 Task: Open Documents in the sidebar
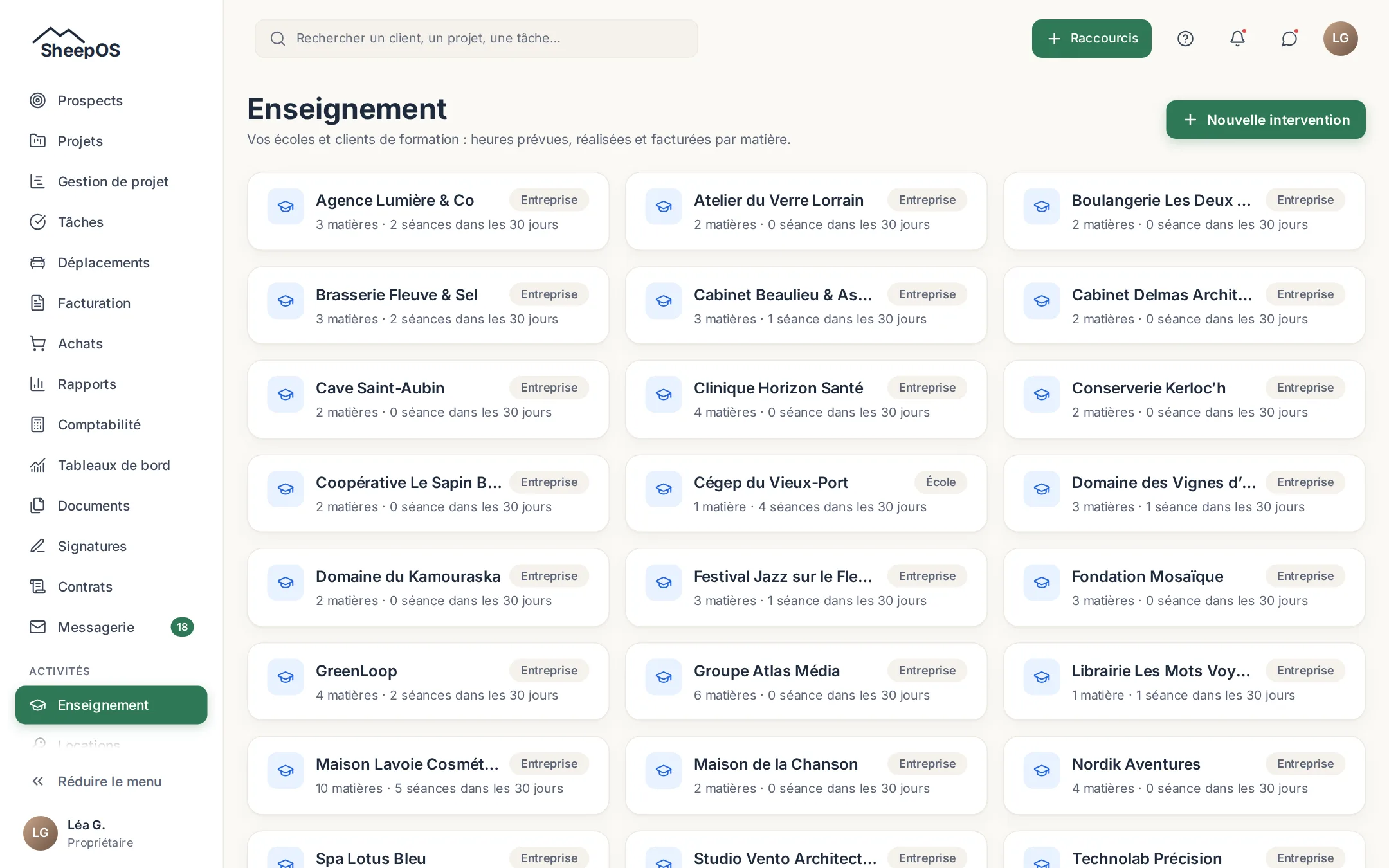(111, 505)
